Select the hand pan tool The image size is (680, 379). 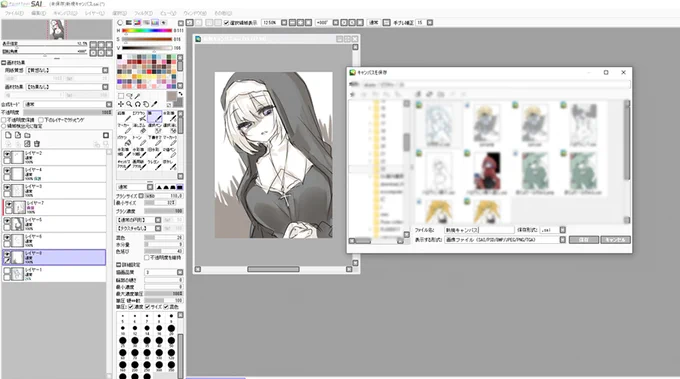pos(146,104)
